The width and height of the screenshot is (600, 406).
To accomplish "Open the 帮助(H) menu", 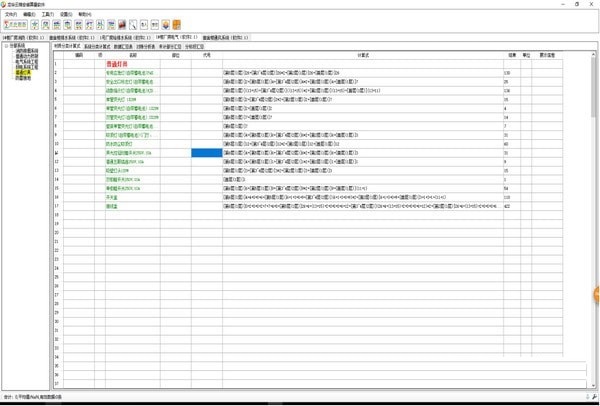I will [x=85, y=14].
